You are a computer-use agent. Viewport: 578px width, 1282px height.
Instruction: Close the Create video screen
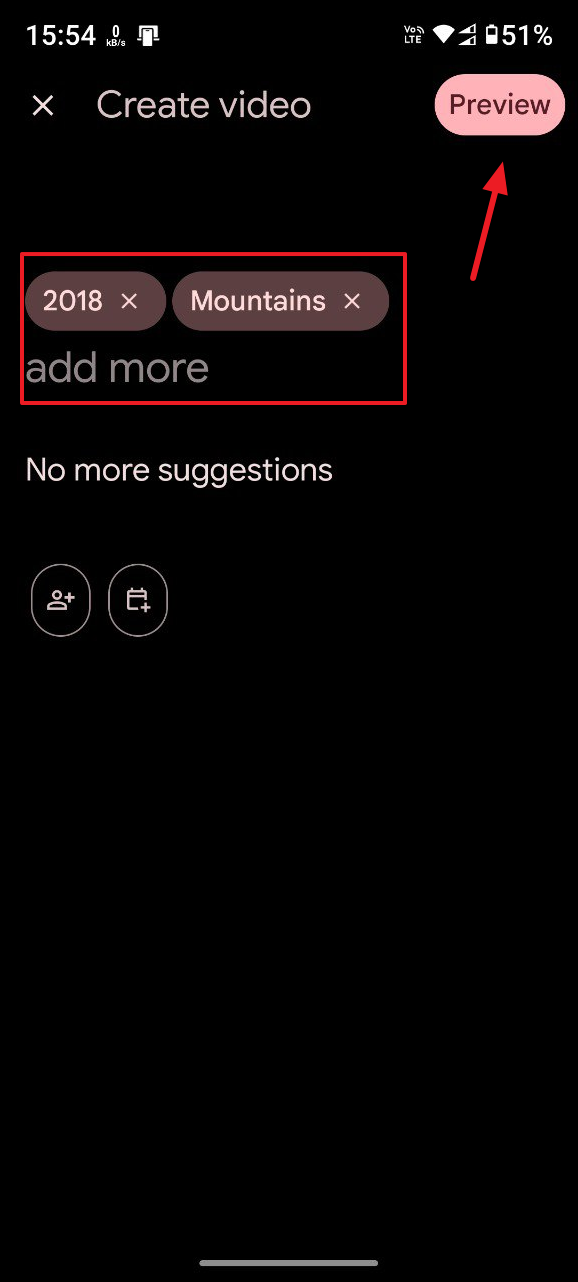pos(43,105)
